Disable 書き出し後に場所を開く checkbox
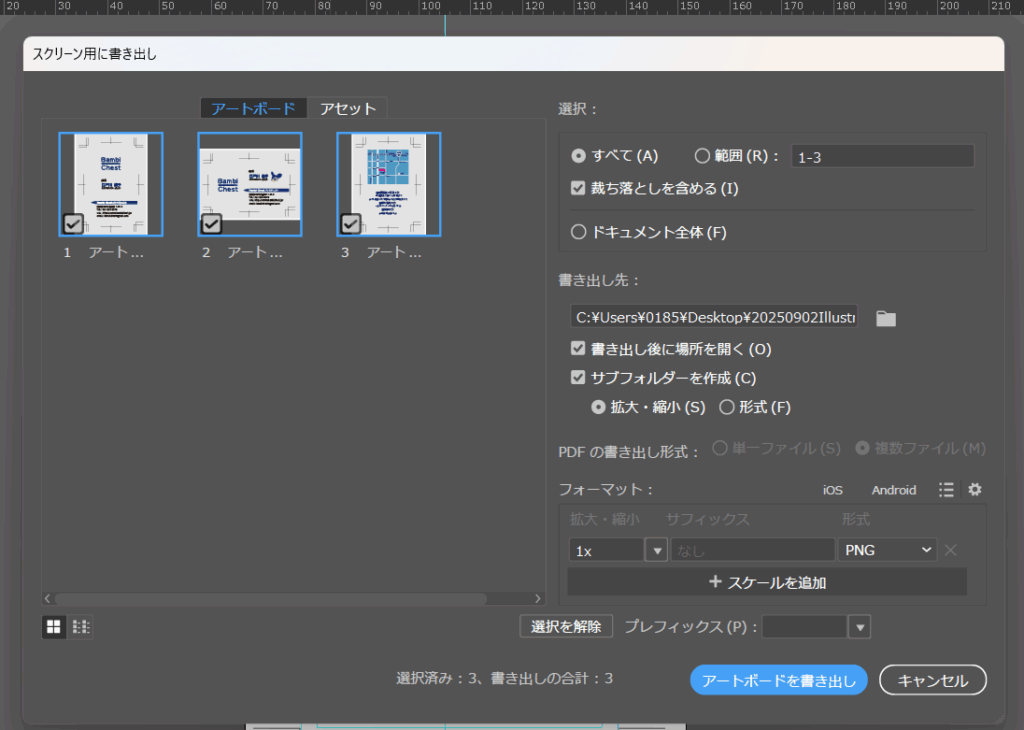Image resolution: width=1024 pixels, height=730 pixels. (x=577, y=349)
